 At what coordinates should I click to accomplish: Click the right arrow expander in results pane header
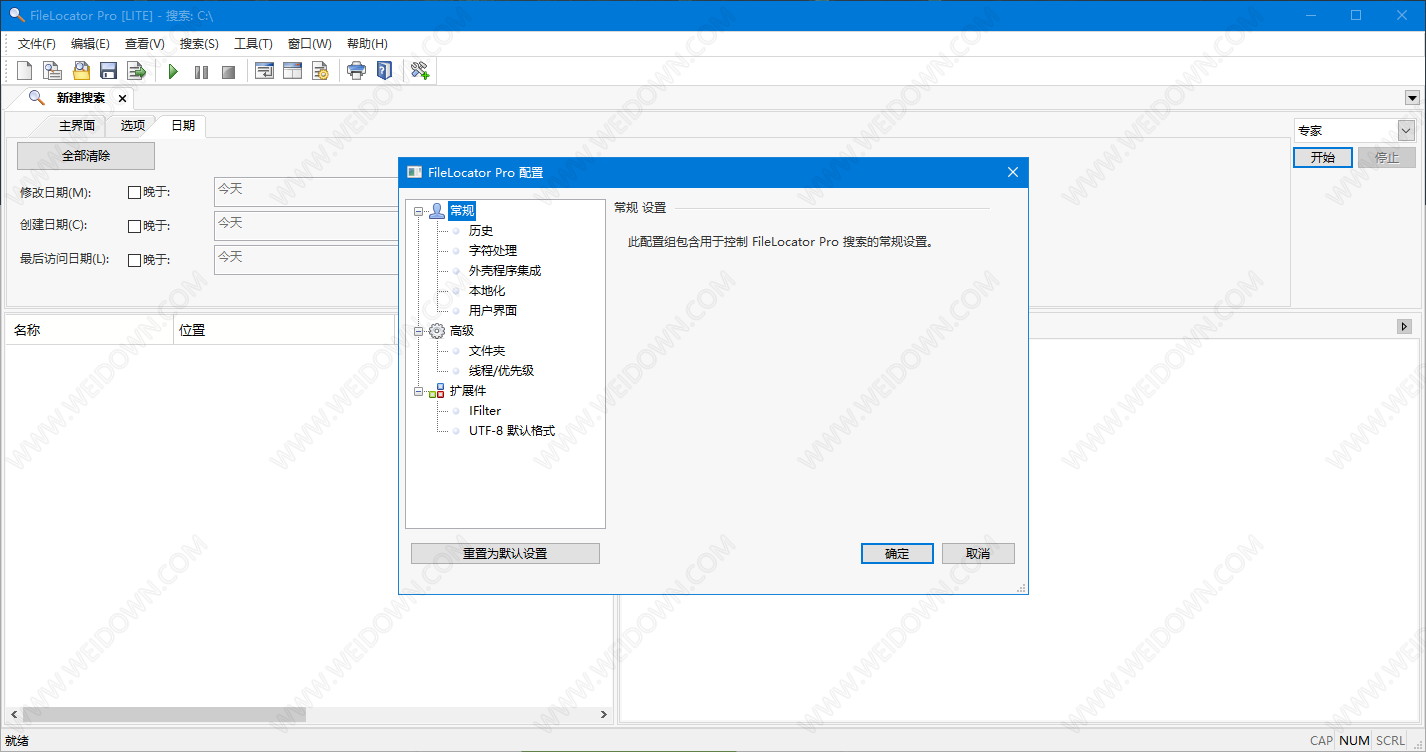point(1404,327)
